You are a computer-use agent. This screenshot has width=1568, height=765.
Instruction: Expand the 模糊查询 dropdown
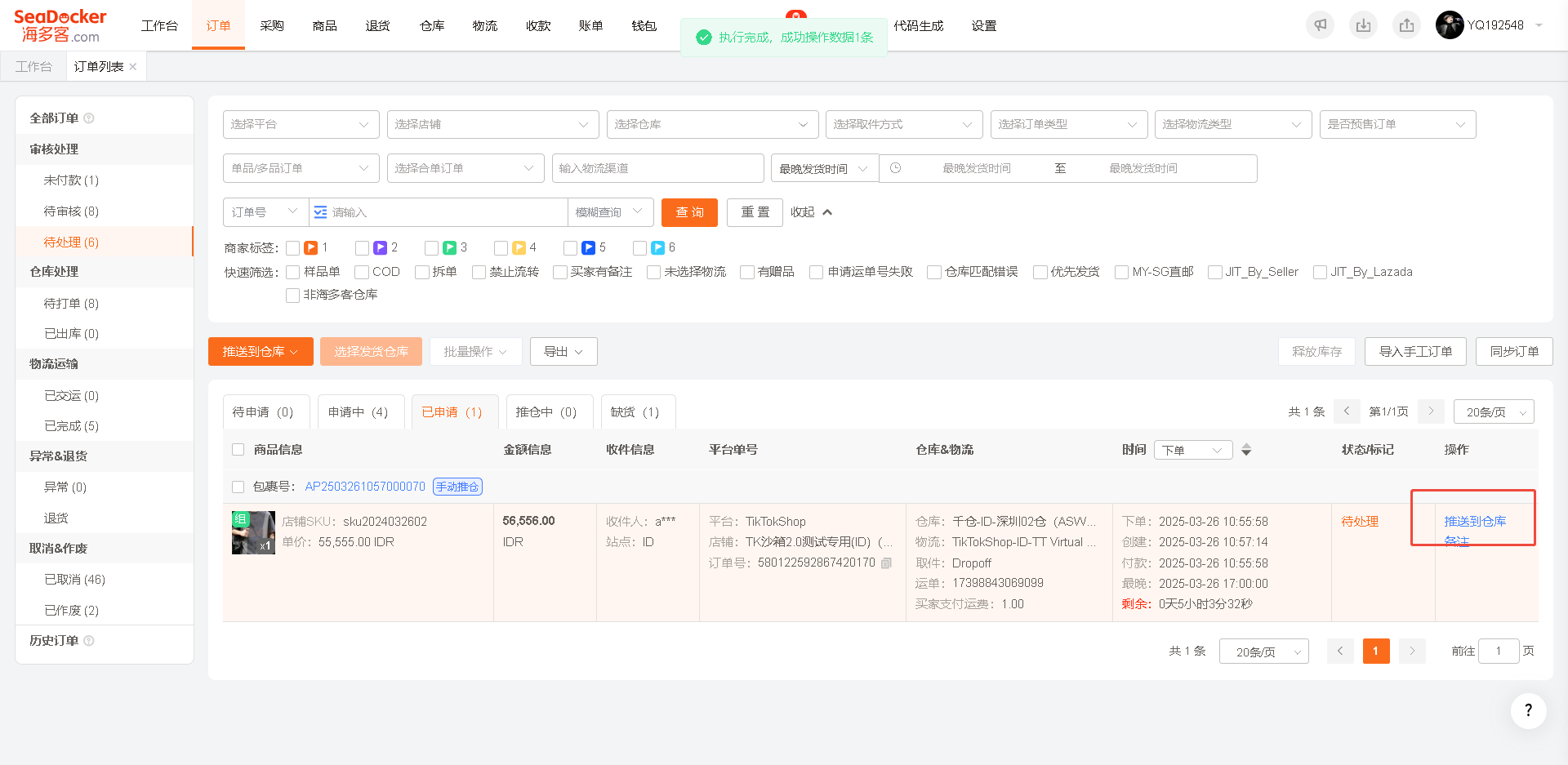[x=610, y=212]
